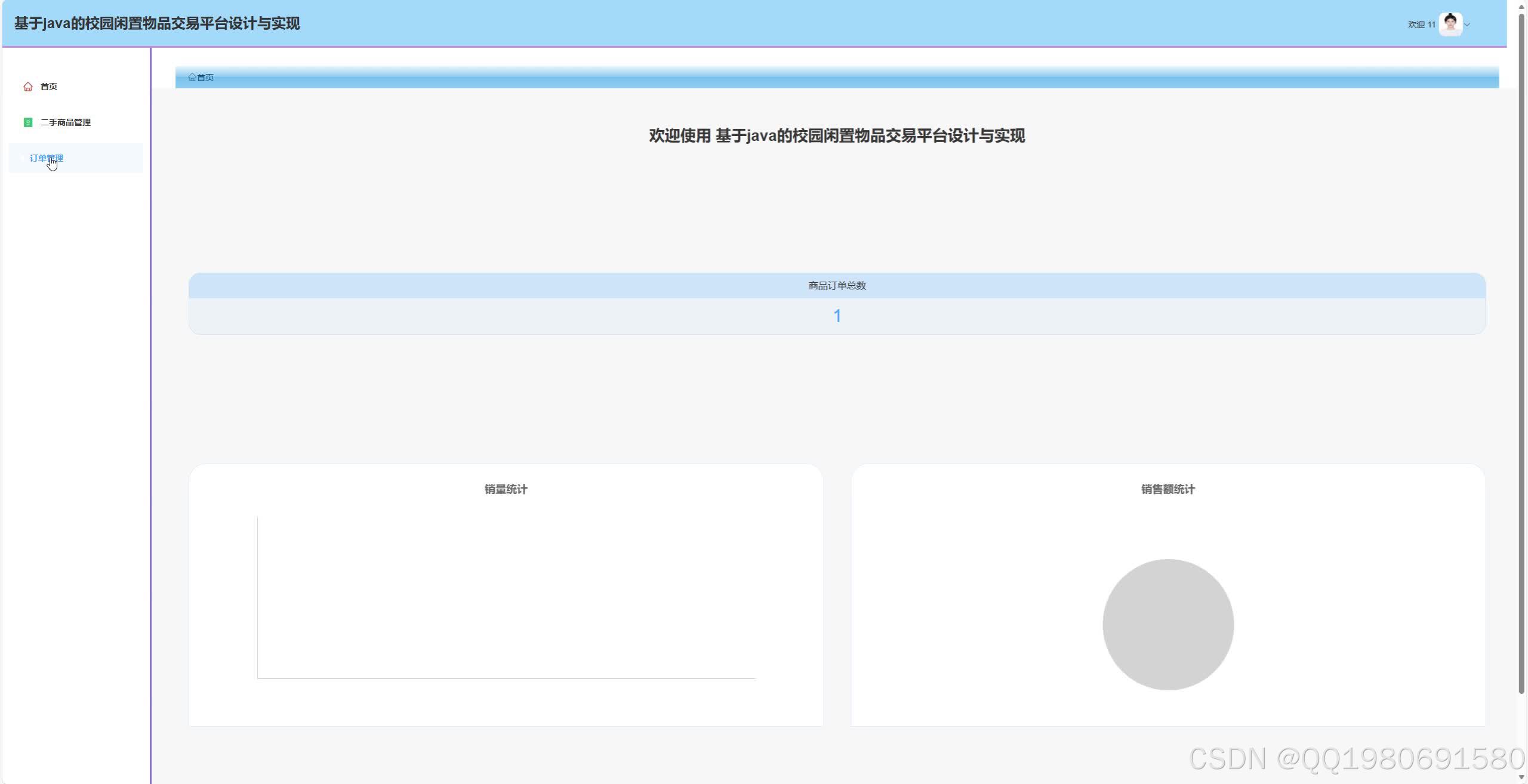
Task: Click the welcome title text link
Action: (x=837, y=135)
